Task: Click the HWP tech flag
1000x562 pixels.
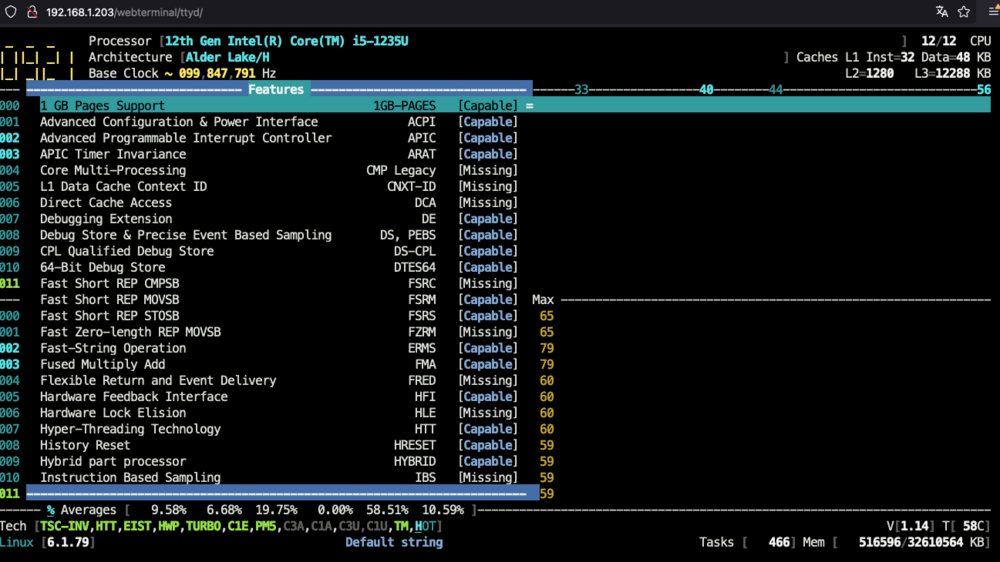Action: click(x=168, y=526)
